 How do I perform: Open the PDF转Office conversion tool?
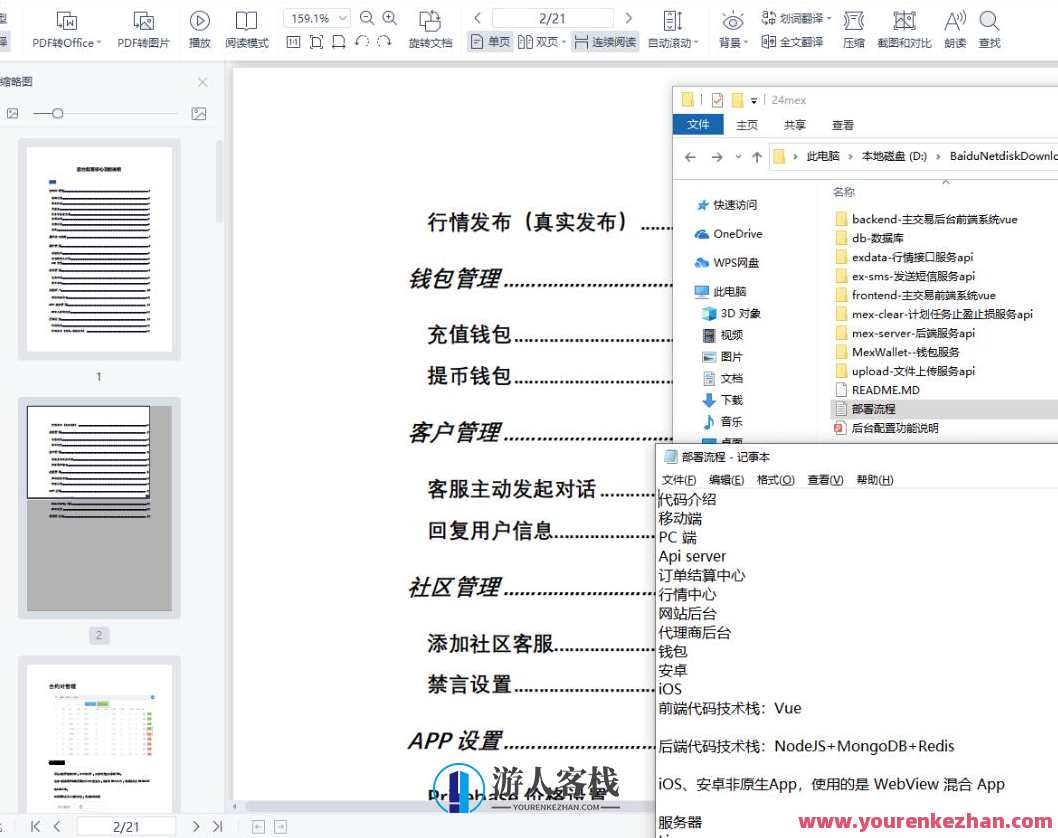(x=64, y=30)
